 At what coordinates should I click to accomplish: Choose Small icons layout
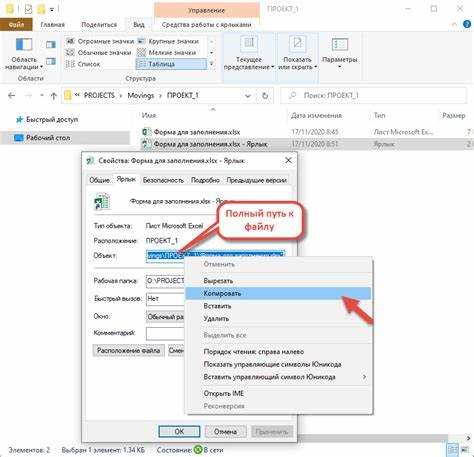(x=168, y=53)
